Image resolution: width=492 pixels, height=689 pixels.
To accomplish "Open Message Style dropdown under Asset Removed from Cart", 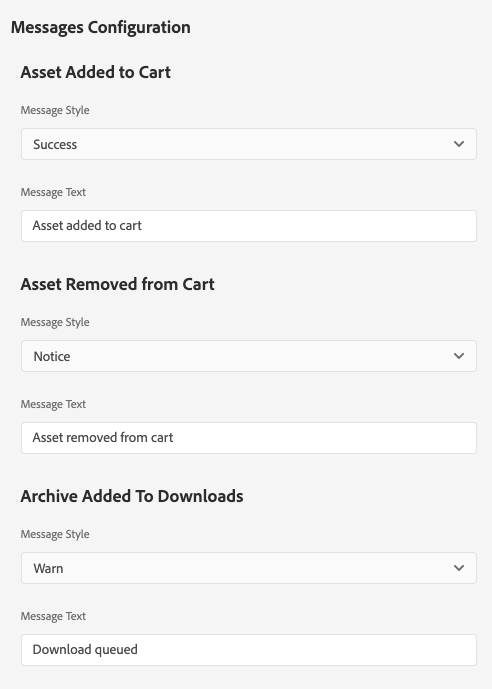I will (249, 356).
